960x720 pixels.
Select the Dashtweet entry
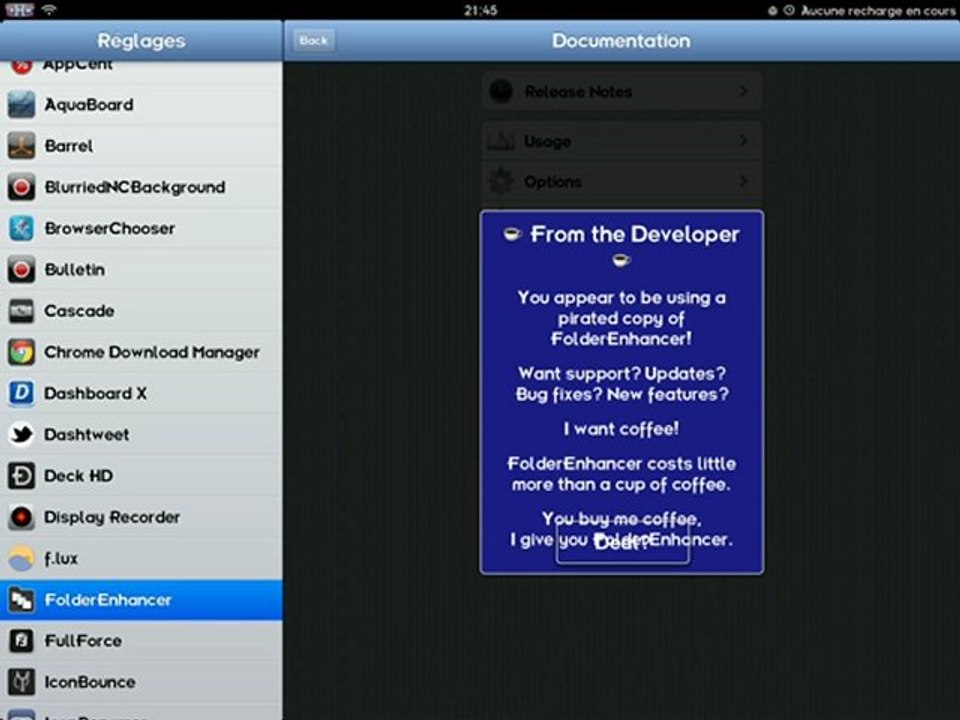click(141, 435)
